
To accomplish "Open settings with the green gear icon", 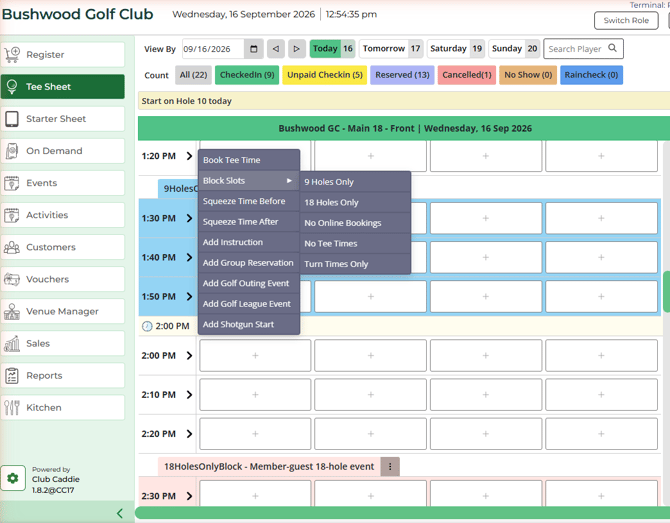I will pyautogui.click(x=13, y=478).
